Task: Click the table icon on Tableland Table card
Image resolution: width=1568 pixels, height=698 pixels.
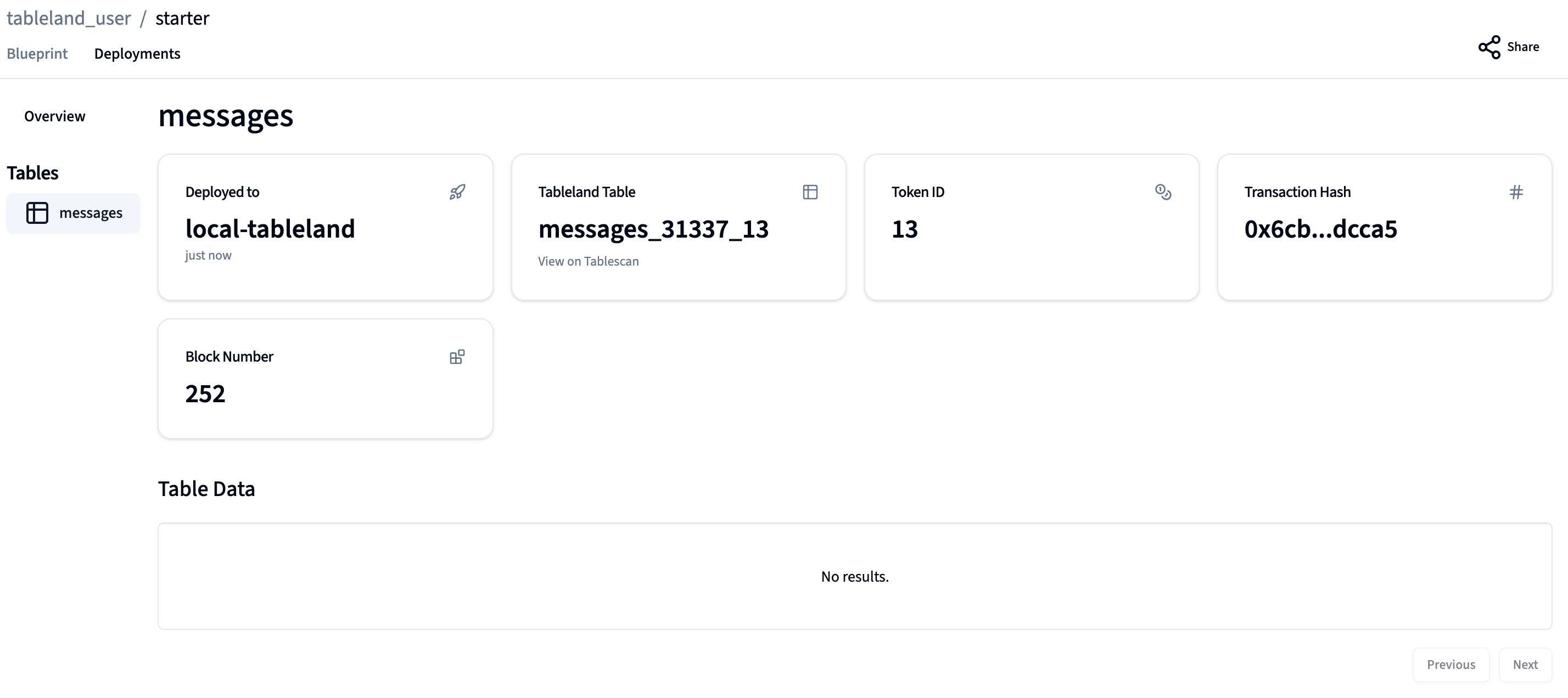Action: pyautogui.click(x=810, y=192)
